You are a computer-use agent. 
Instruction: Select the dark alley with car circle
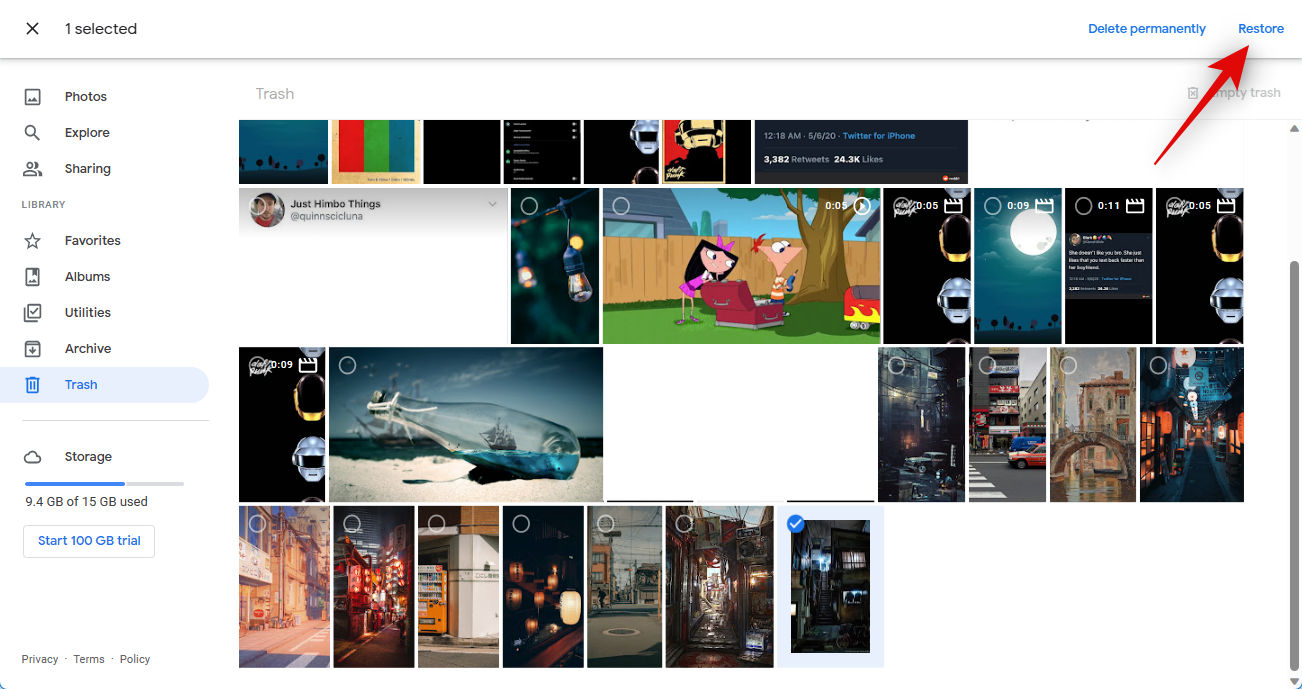click(896, 365)
